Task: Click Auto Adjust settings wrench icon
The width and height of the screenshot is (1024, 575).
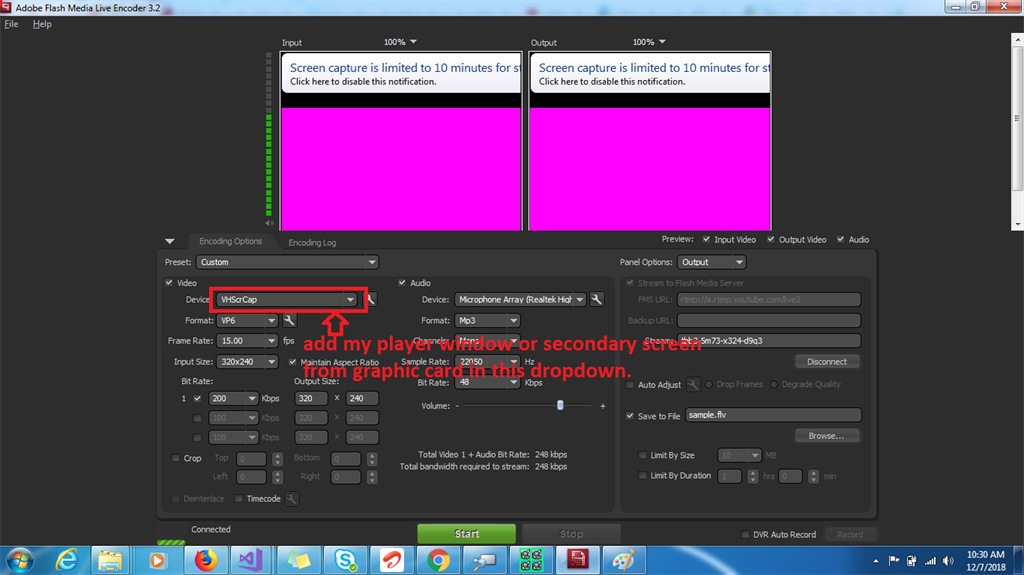Action: click(x=693, y=384)
